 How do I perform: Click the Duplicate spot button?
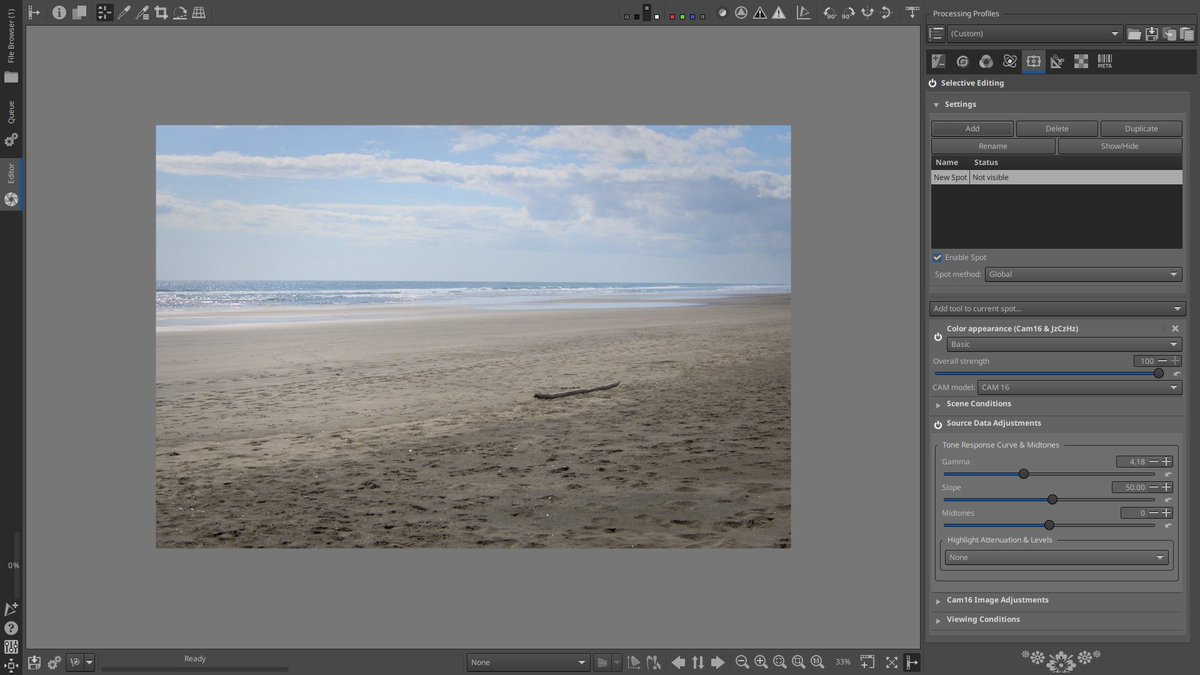pyautogui.click(x=1141, y=129)
